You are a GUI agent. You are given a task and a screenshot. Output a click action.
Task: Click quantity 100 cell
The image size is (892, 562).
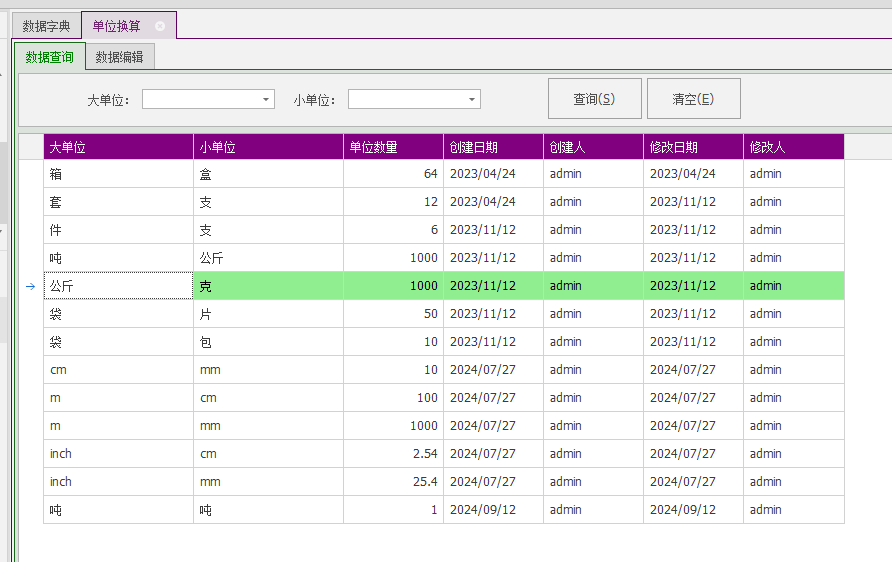click(394, 398)
